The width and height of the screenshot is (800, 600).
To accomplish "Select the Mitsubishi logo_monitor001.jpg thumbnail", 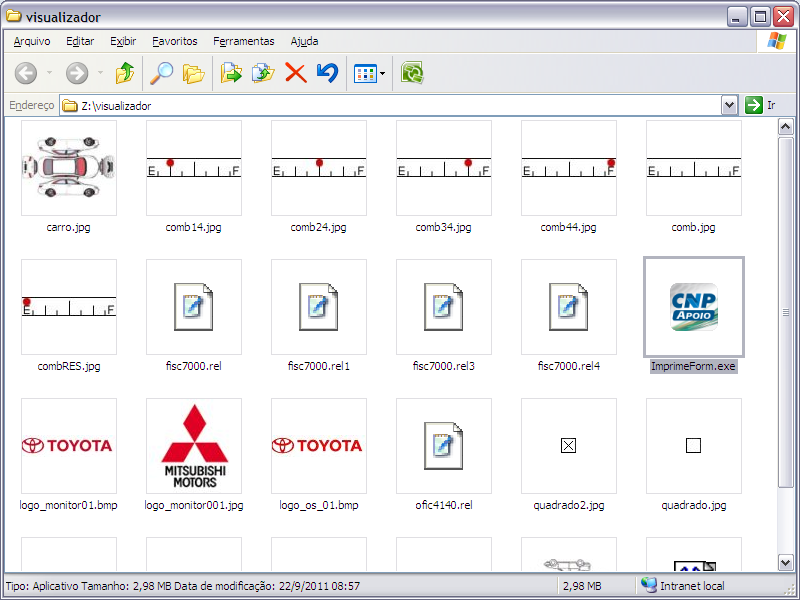I will click(194, 446).
